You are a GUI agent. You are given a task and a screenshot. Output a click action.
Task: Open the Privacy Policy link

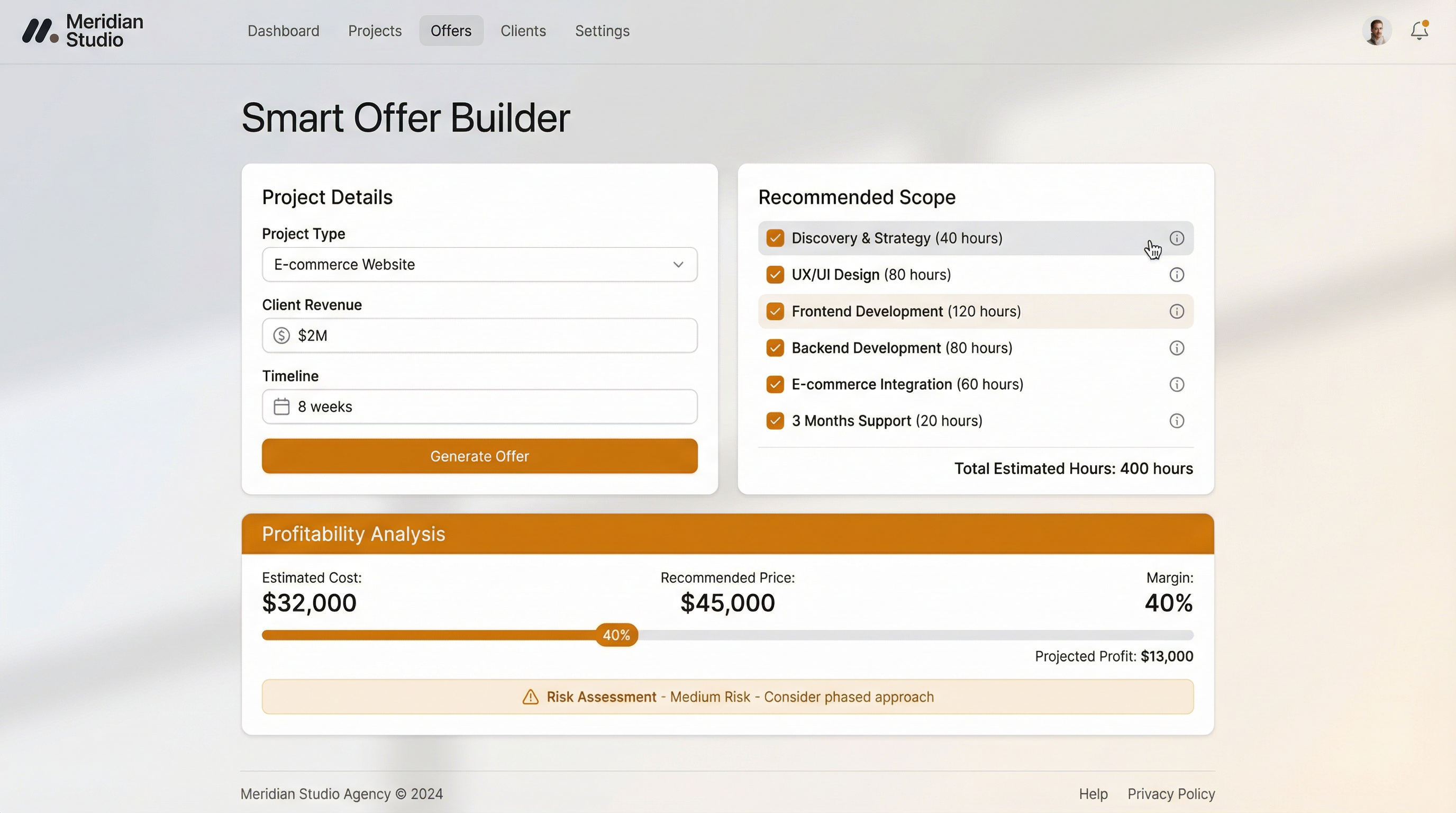(x=1170, y=794)
